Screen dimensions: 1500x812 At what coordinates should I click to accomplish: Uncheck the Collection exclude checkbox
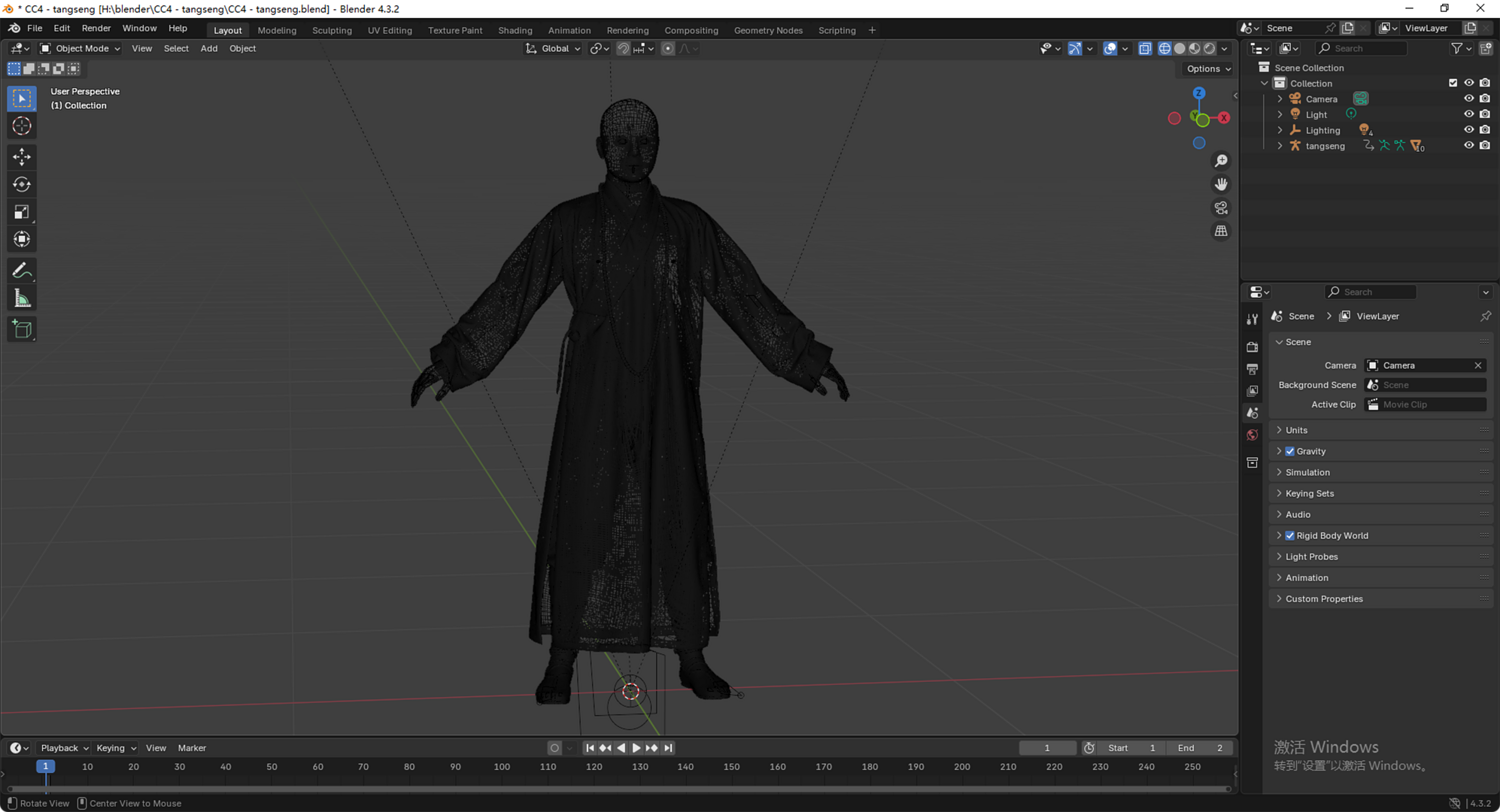click(x=1453, y=83)
